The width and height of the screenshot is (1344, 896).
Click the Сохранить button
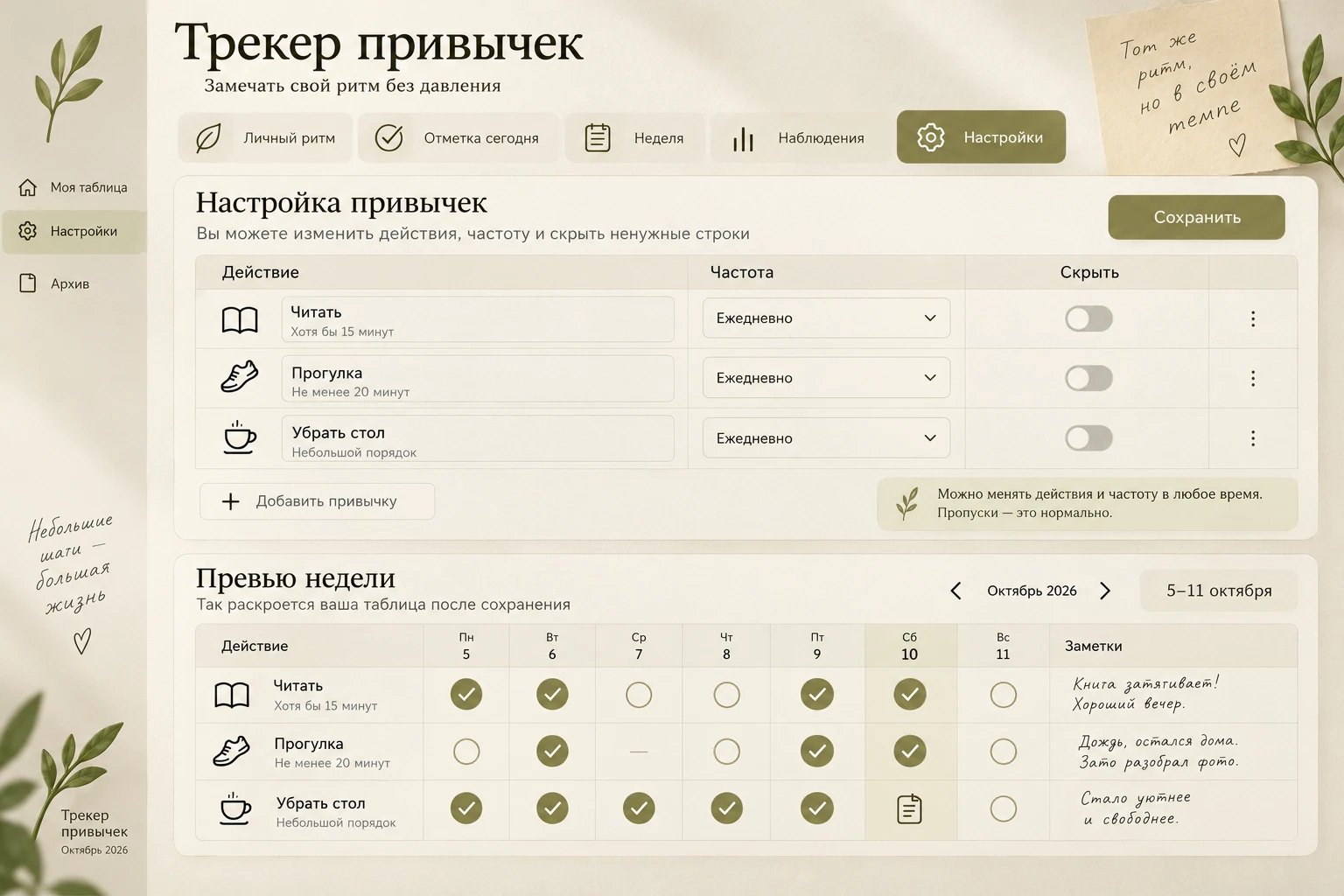1196,217
